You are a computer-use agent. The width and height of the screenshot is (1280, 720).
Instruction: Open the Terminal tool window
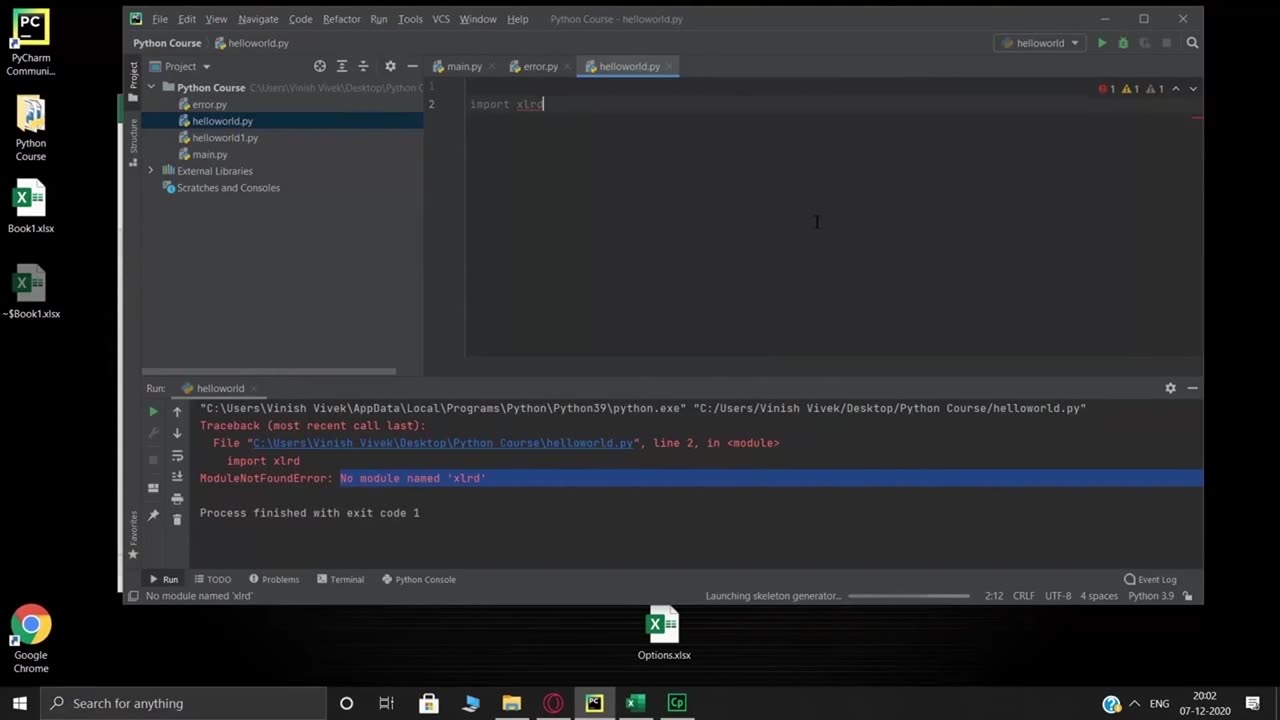[x=340, y=579]
